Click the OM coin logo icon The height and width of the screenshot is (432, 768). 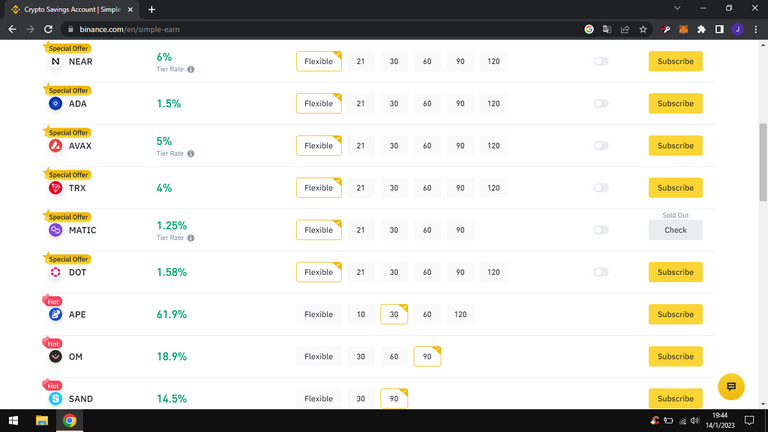pos(55,357)
